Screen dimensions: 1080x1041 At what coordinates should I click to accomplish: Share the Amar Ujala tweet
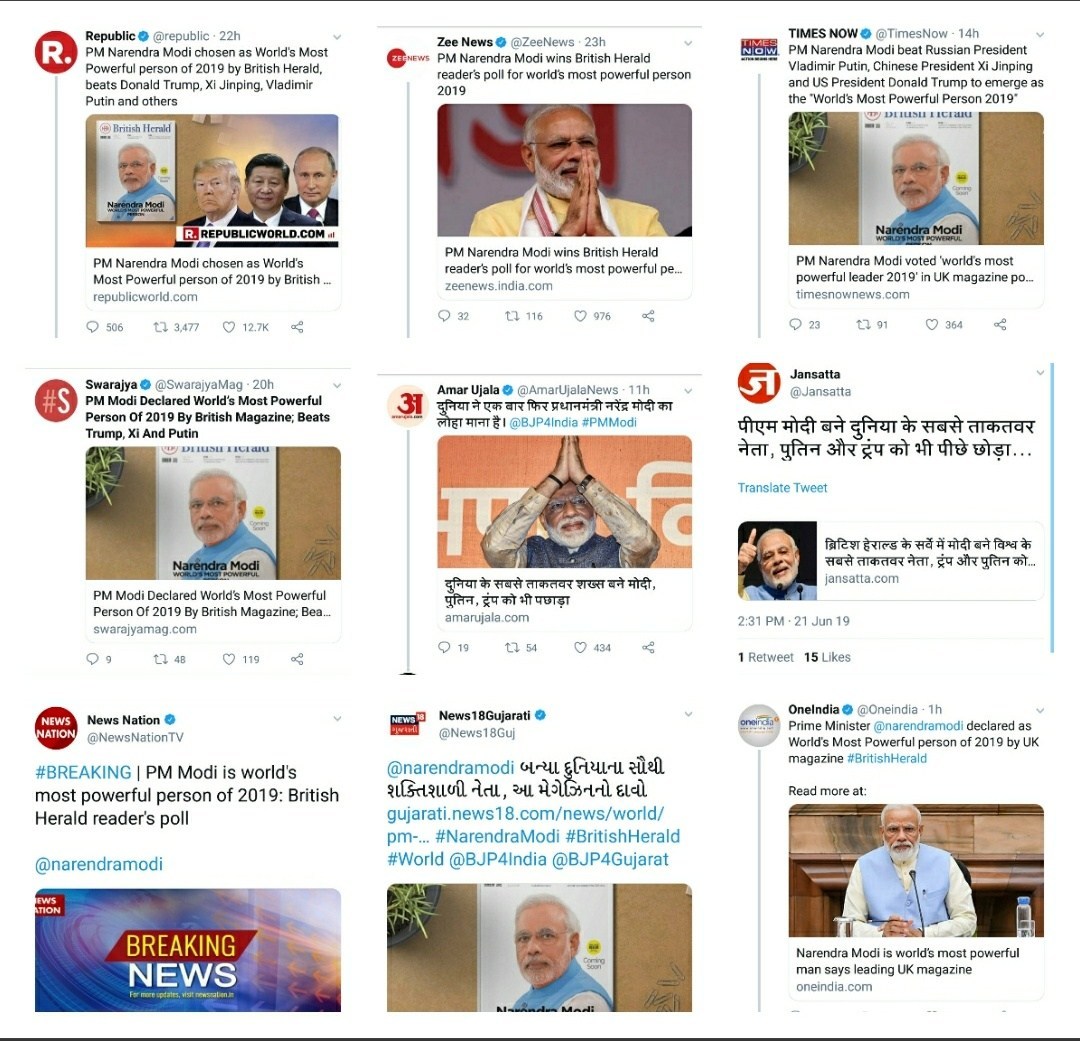tap(648, 648)
